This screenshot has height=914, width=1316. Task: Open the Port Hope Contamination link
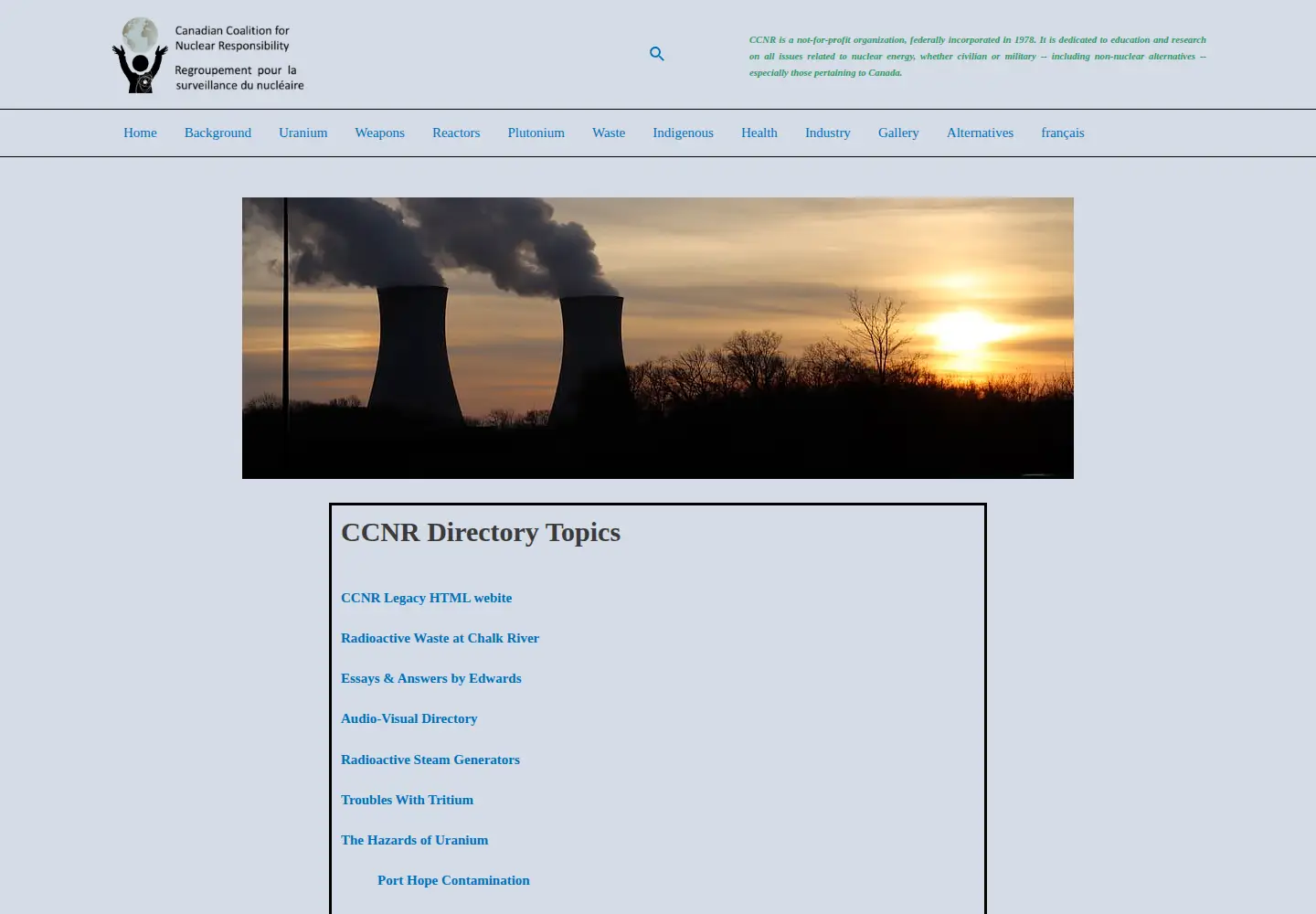(x=453, y=880)
